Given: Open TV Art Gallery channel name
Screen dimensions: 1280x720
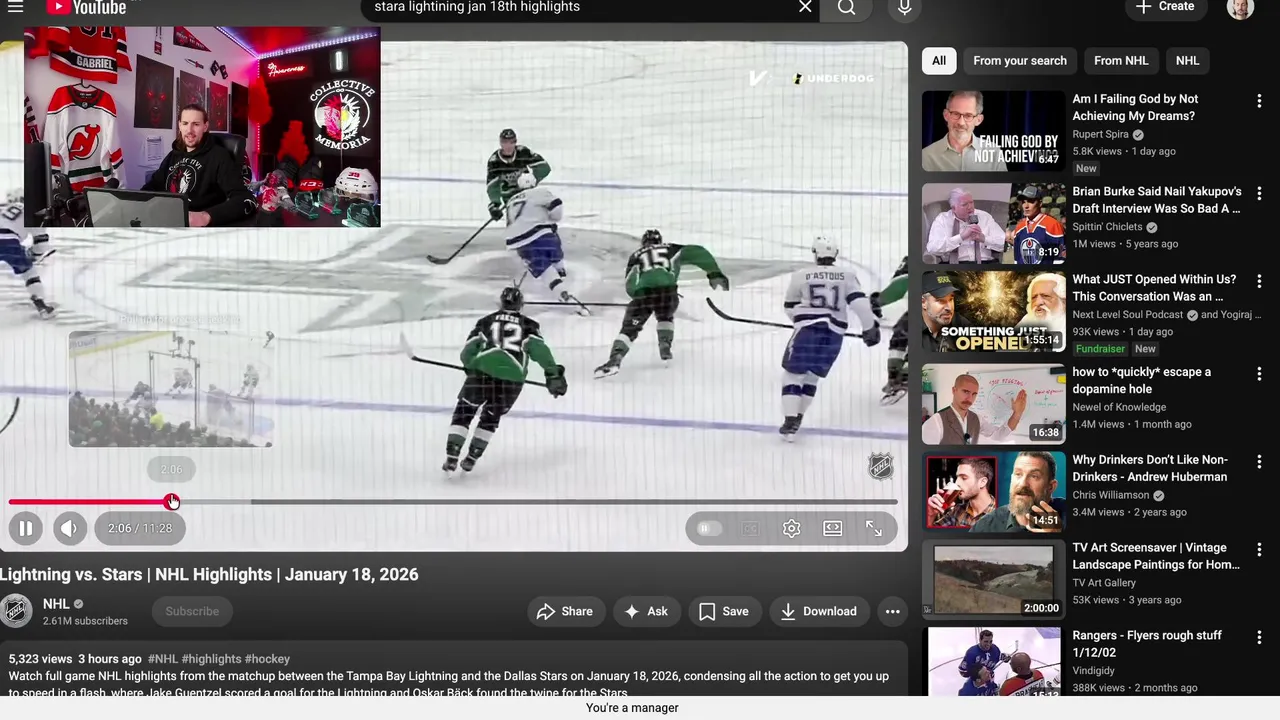Looking at the screenshot, I should point(1104,583).
